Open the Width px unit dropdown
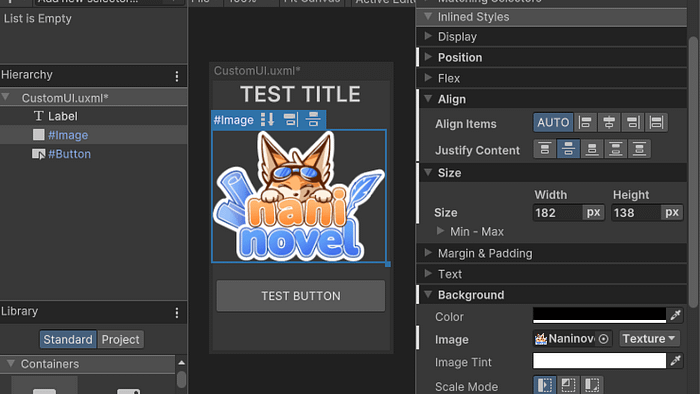The height and width of the screenshot is (394, 700). [x=593, y=212]
